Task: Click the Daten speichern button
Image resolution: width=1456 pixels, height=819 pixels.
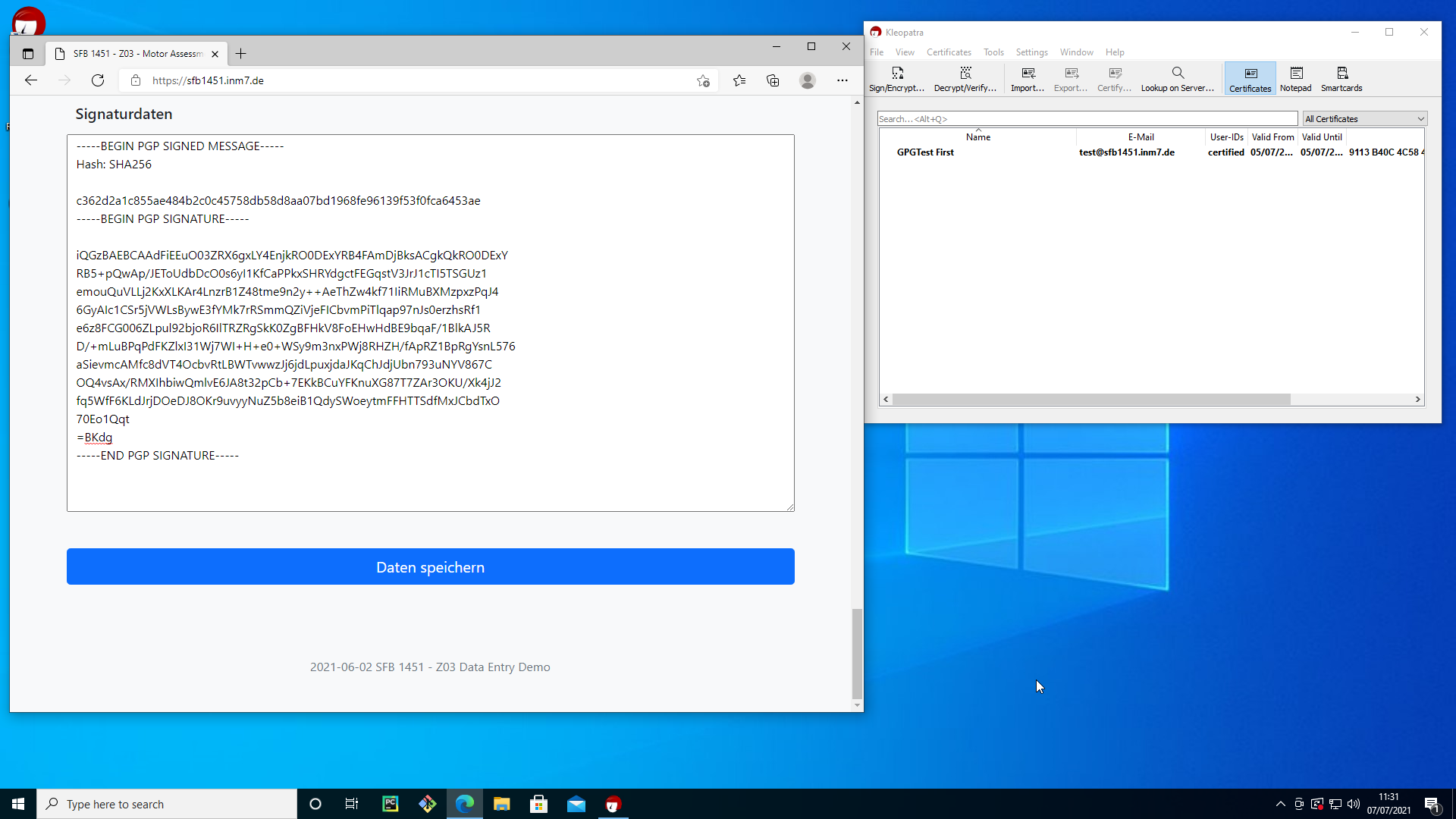Action: (x=430, y=566)
